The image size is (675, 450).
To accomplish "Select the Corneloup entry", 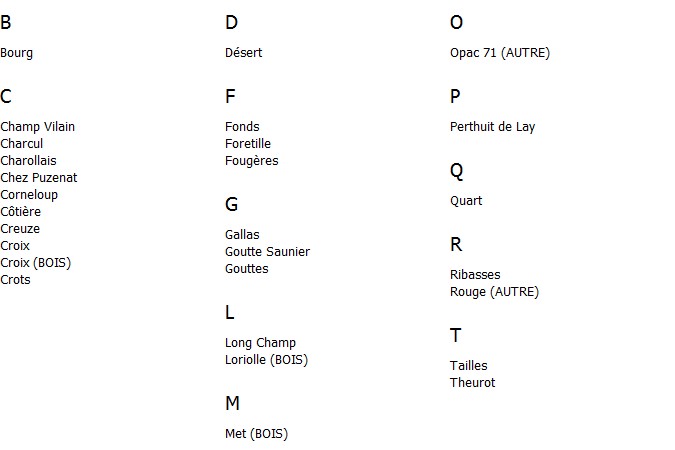I will [29, 195].
